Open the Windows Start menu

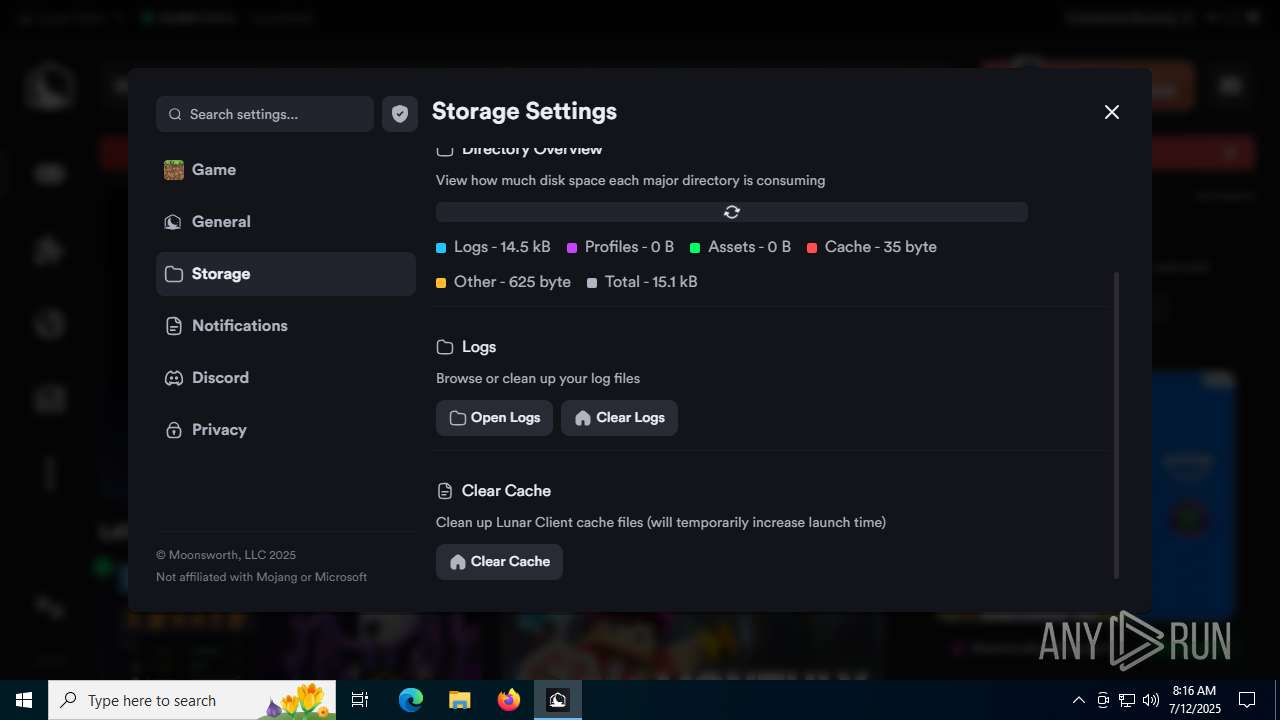coord(24,700)
